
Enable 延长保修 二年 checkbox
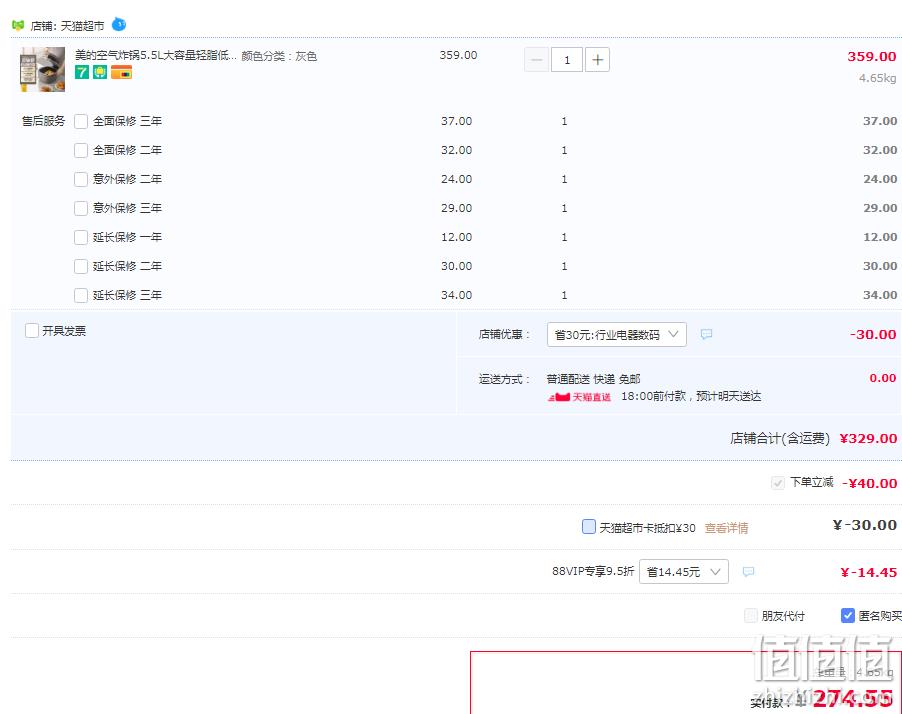tap(81, 266)
